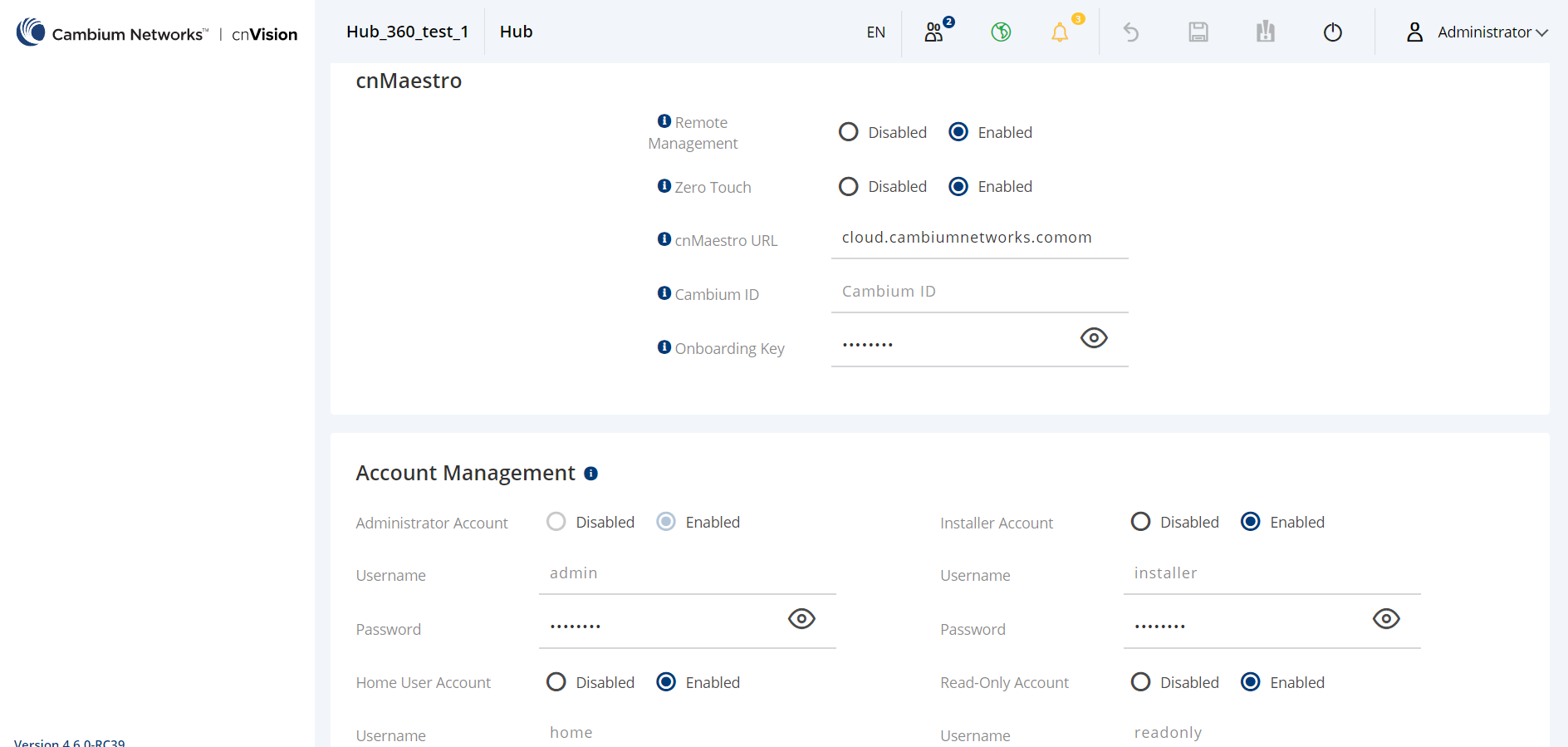Disable the Installer Account
Screen dimensions: 1568x747
coord(1140,521)
